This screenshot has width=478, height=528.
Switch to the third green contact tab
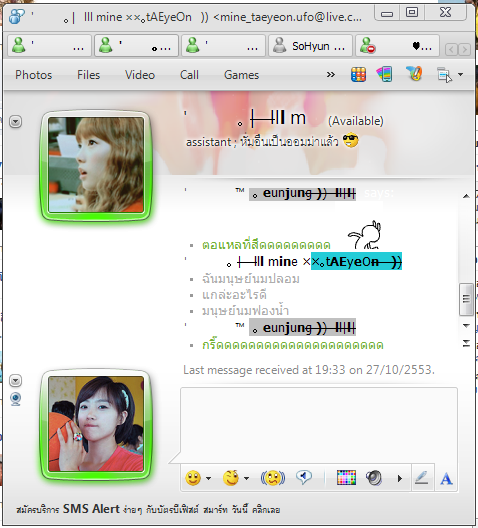224,45
